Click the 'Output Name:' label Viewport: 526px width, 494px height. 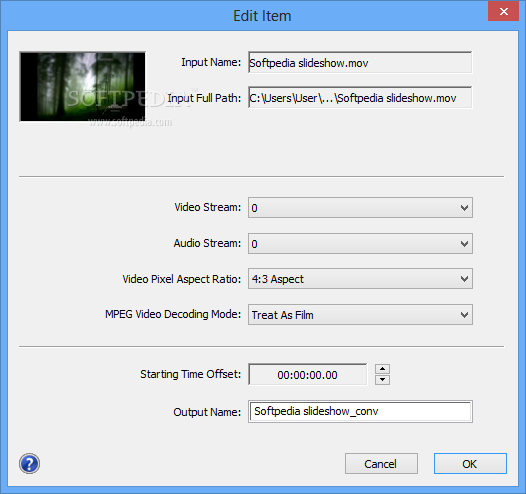point(207,412)
